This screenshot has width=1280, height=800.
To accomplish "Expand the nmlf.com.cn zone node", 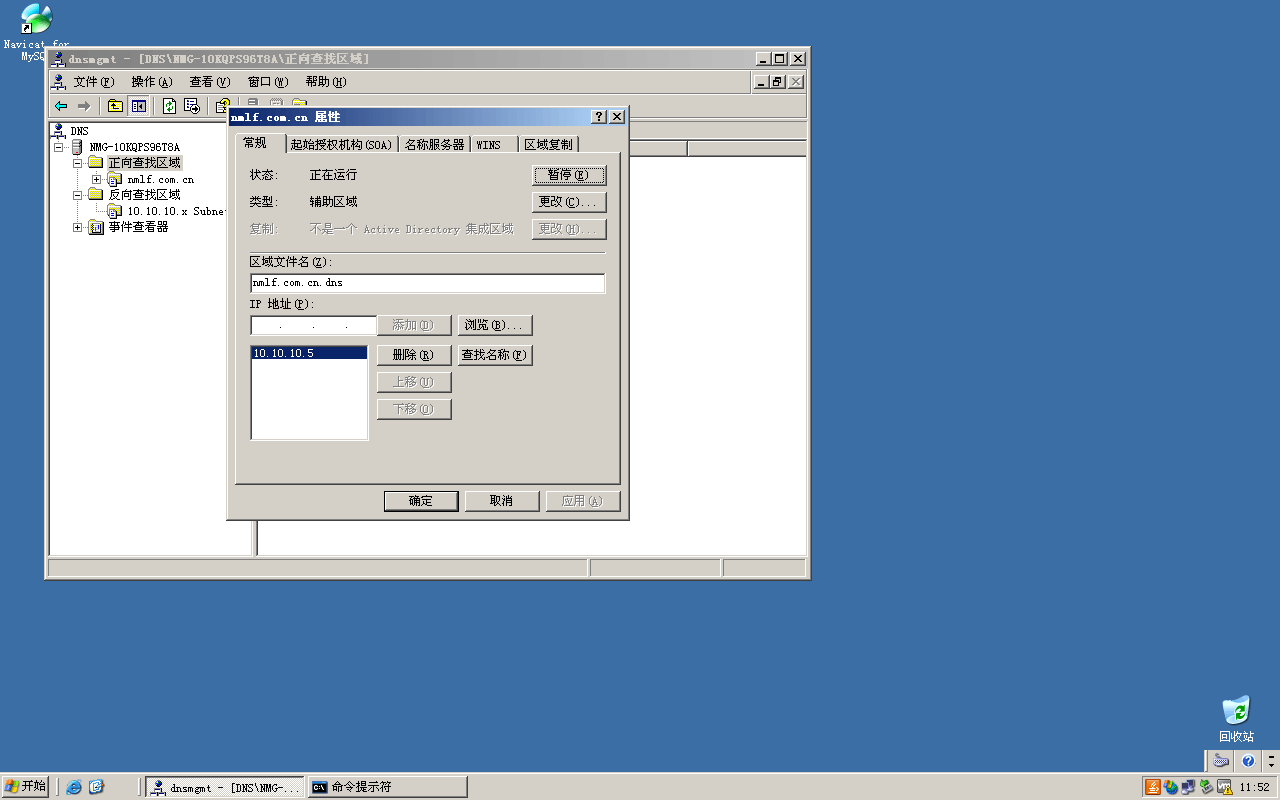I will point(97,179).
